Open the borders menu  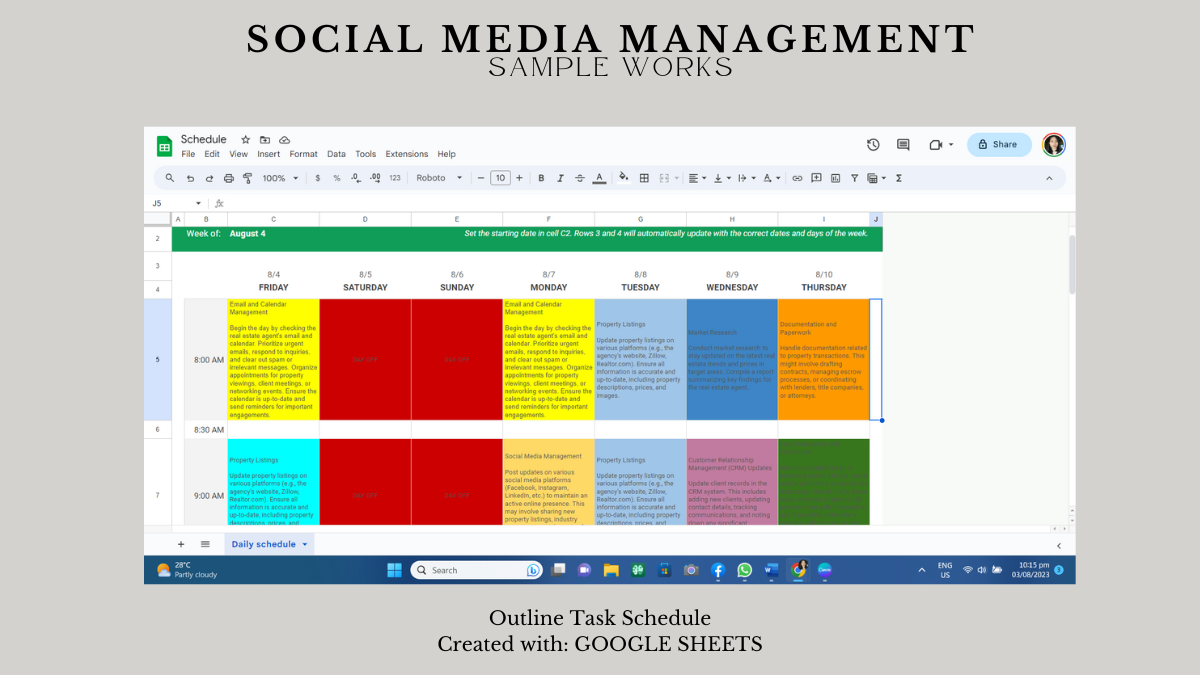[644, 178]
